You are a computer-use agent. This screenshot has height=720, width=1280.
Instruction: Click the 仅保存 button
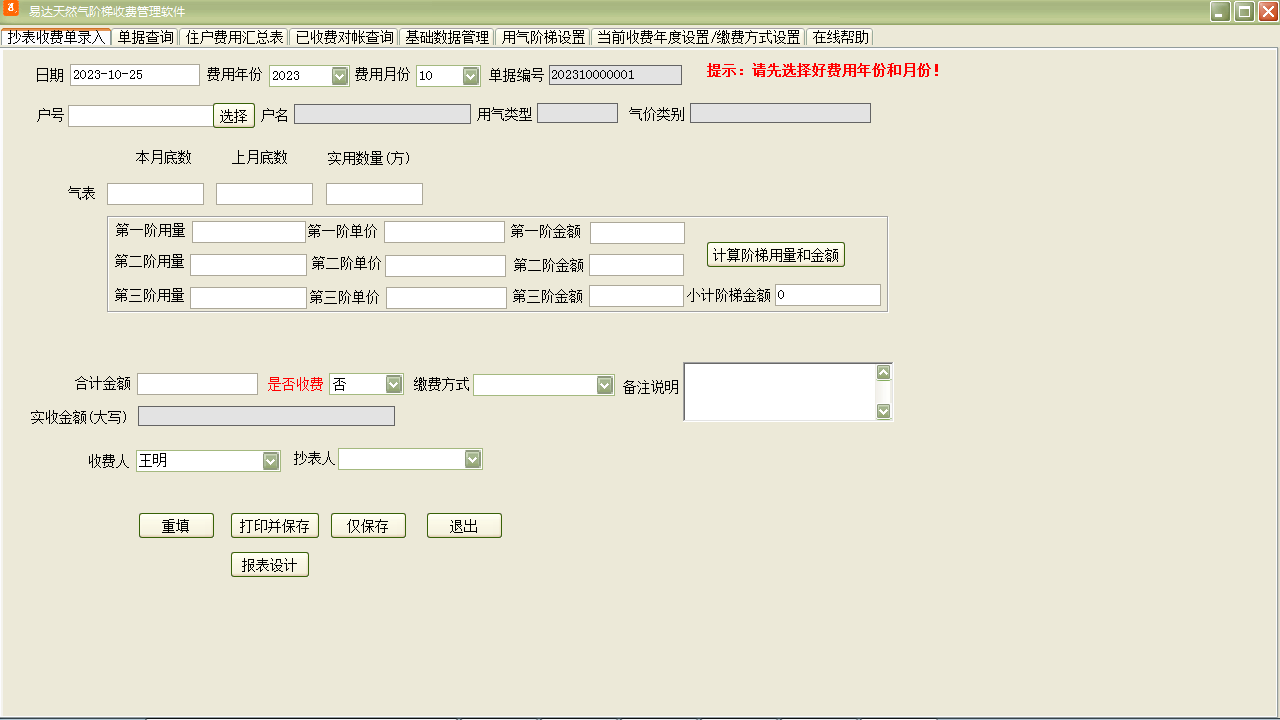point(368,526)
